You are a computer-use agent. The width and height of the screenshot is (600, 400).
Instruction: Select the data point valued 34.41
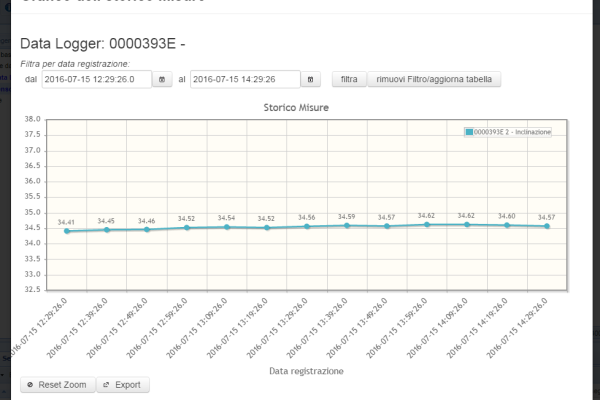click(x=67, y=231)
